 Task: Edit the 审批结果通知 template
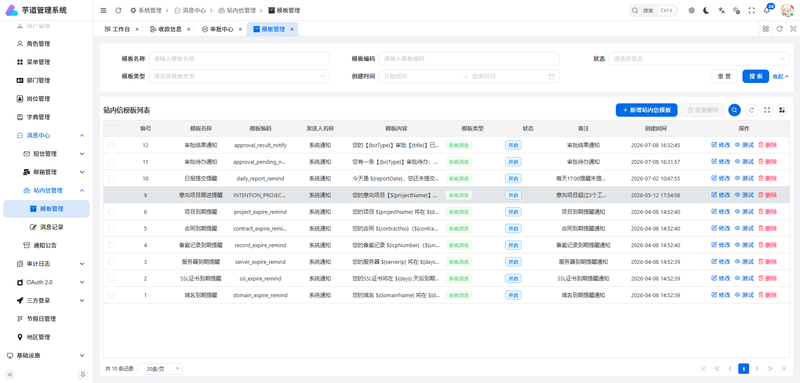720,145
